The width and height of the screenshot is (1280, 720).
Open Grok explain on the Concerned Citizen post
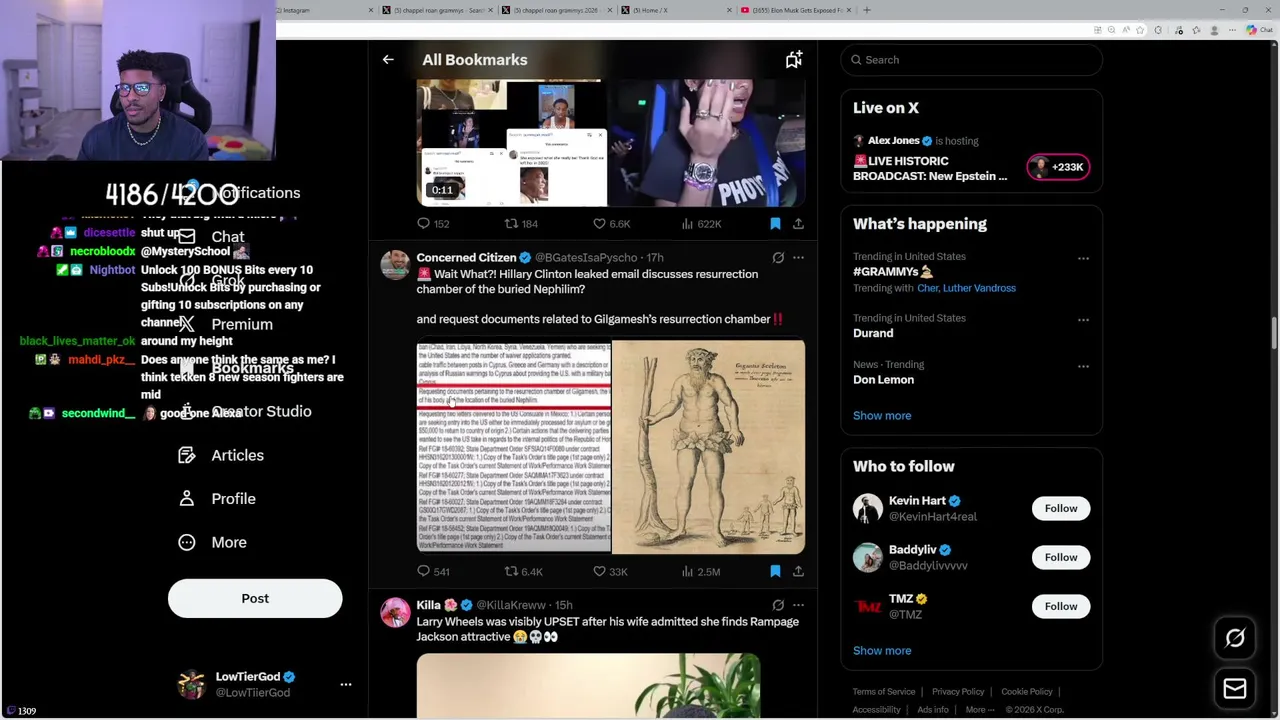click(778, 258)
